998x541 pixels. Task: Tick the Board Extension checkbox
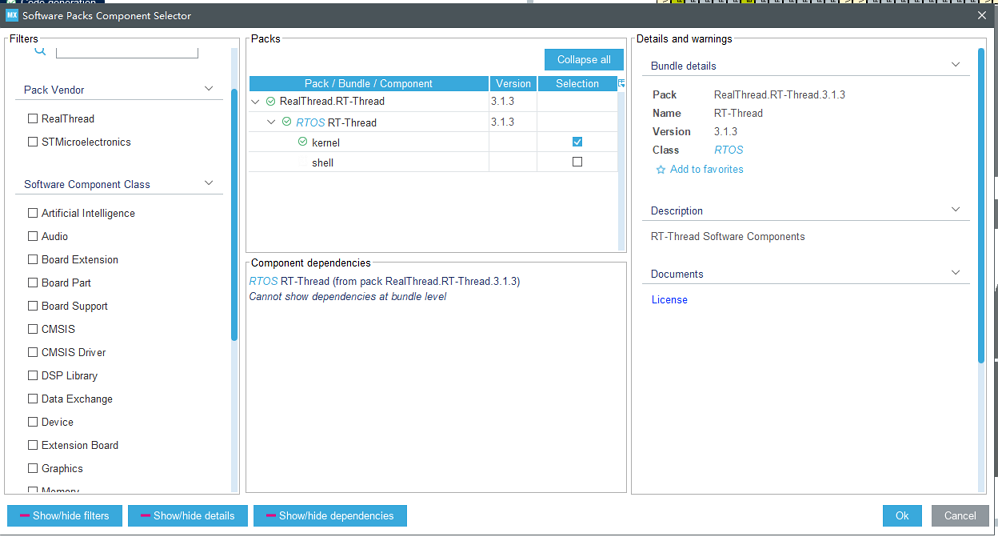click(33, 260)
